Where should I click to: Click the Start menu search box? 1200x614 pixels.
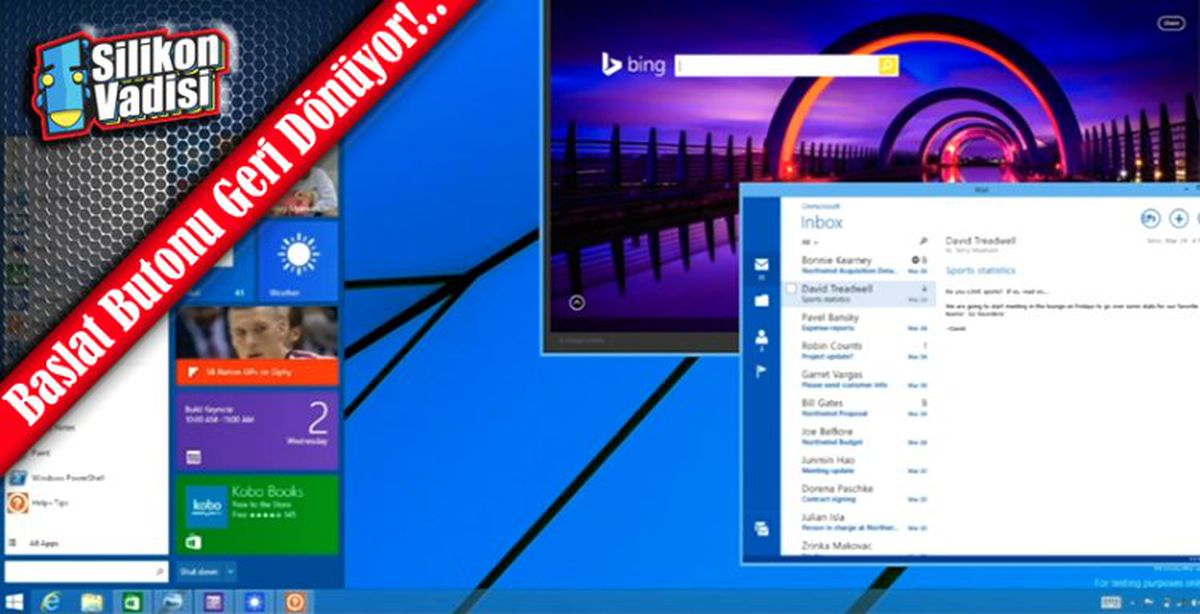coord(86,571)
